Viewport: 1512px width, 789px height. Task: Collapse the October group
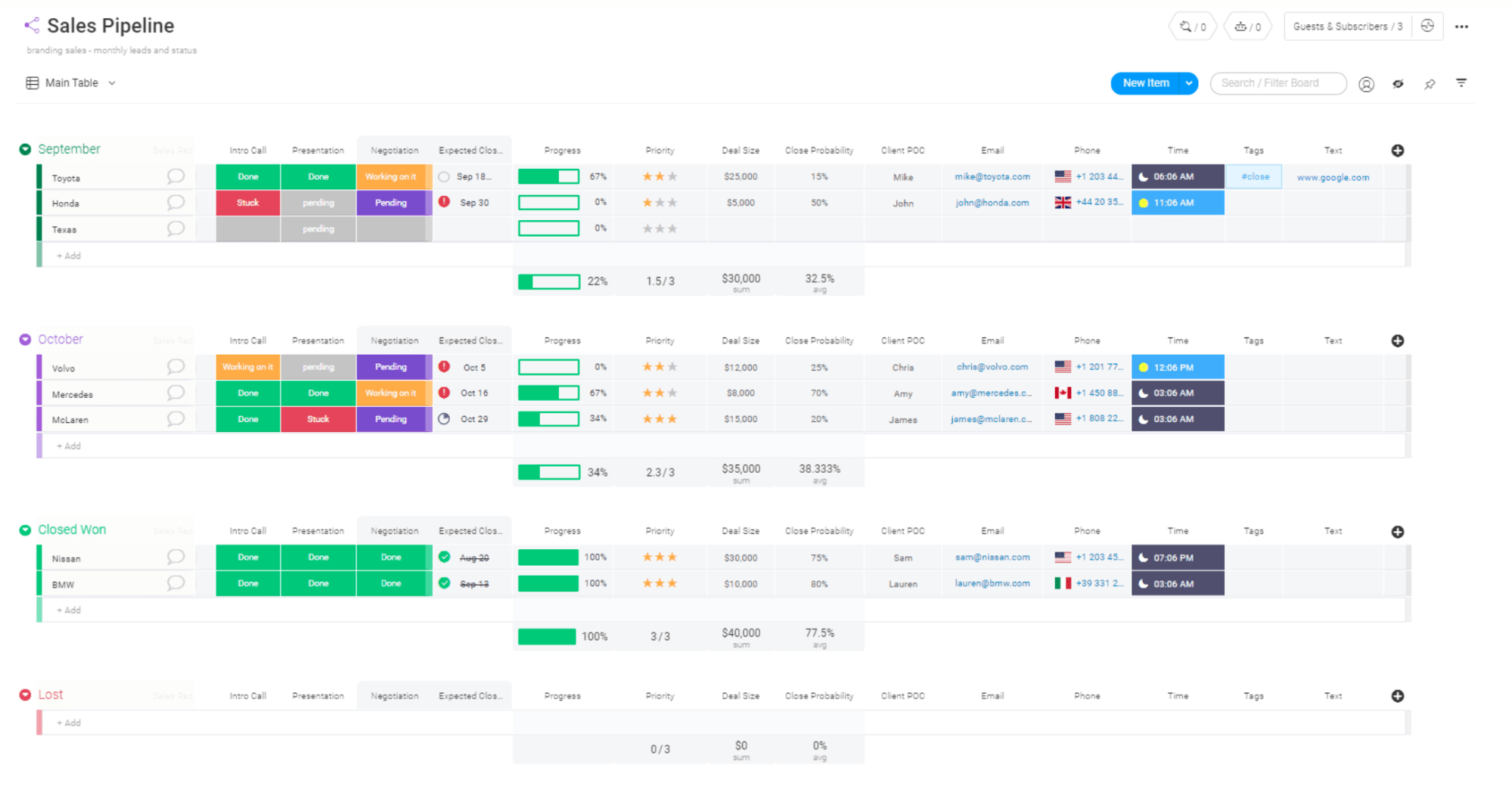25,340
